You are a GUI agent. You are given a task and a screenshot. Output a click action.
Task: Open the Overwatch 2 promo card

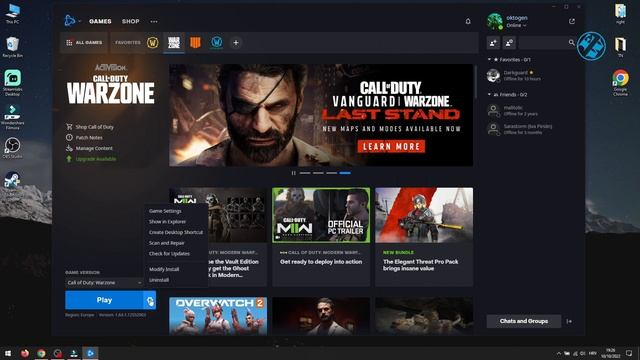coord(218,316)
